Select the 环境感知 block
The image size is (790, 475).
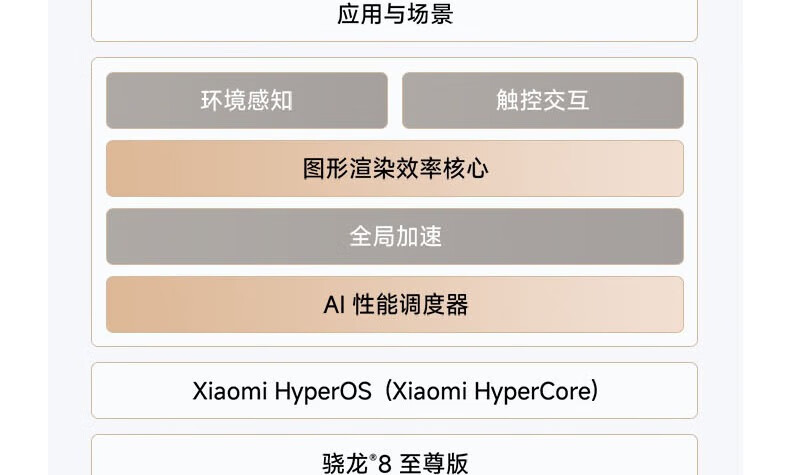click(x=246, y=100)
